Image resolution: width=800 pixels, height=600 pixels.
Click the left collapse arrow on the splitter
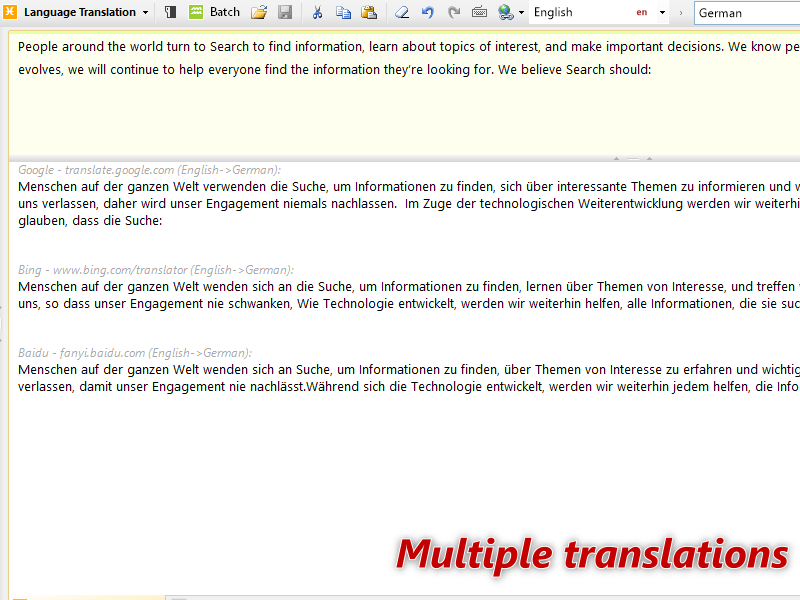(x=616, y=159)
